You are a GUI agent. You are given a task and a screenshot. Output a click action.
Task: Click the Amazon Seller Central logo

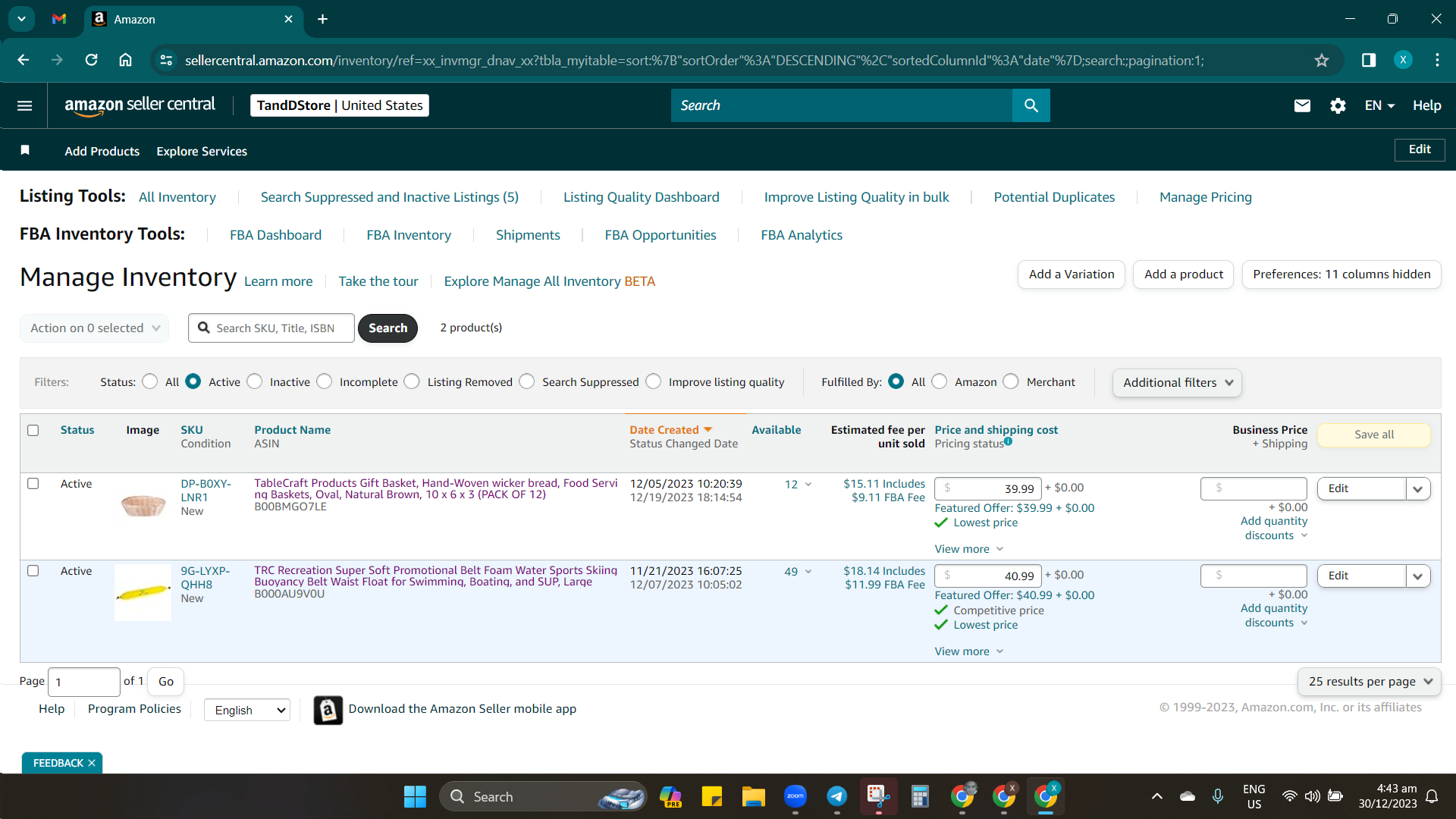coord(140,105)
